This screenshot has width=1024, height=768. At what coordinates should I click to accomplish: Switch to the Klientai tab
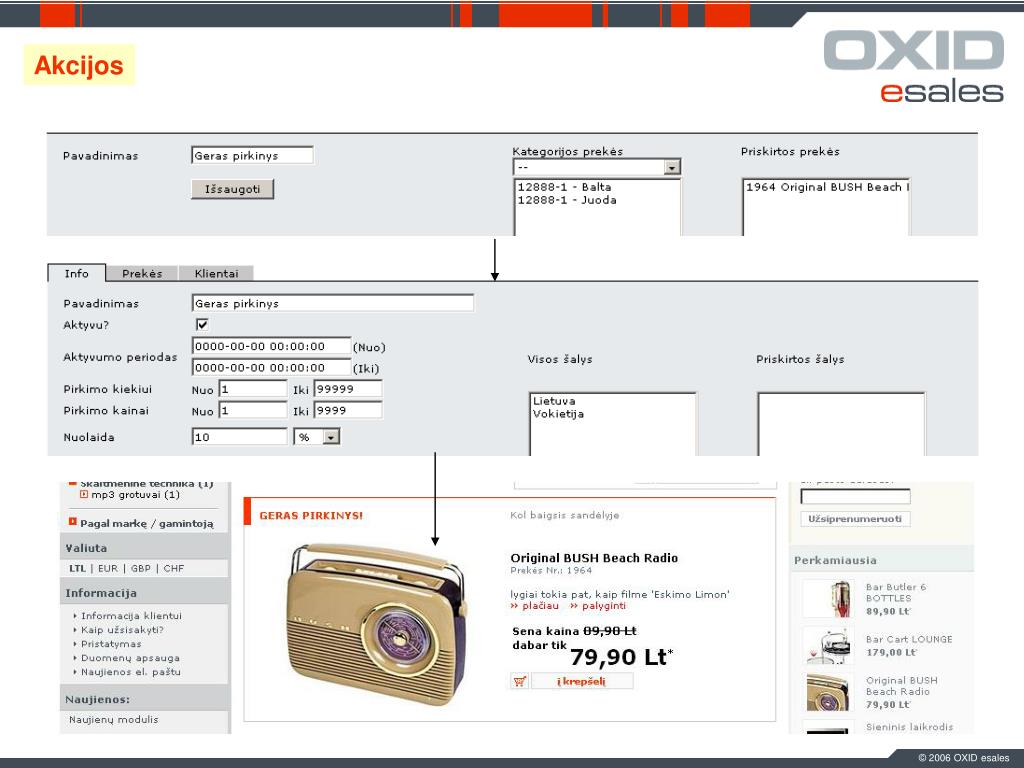tap(216, 273)
